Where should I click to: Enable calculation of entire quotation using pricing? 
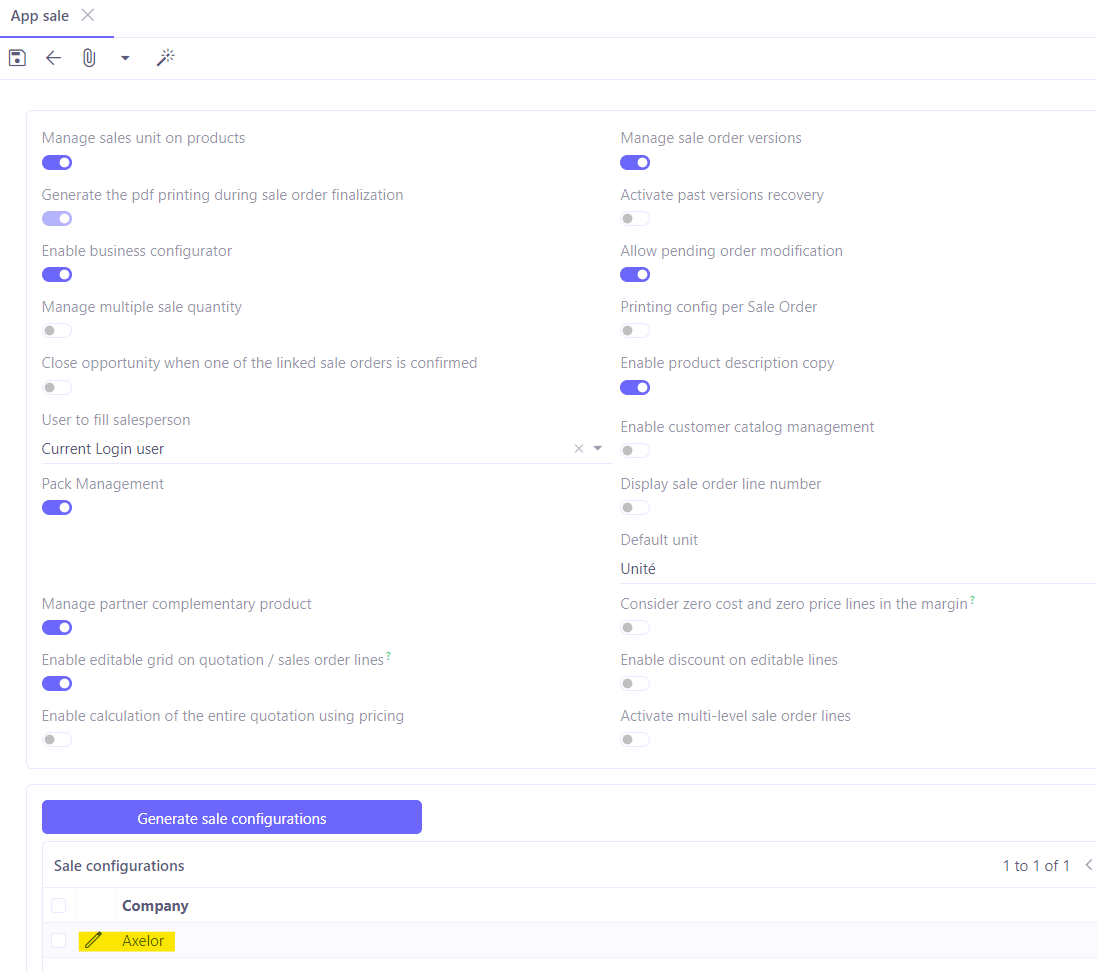coord(57,740)
